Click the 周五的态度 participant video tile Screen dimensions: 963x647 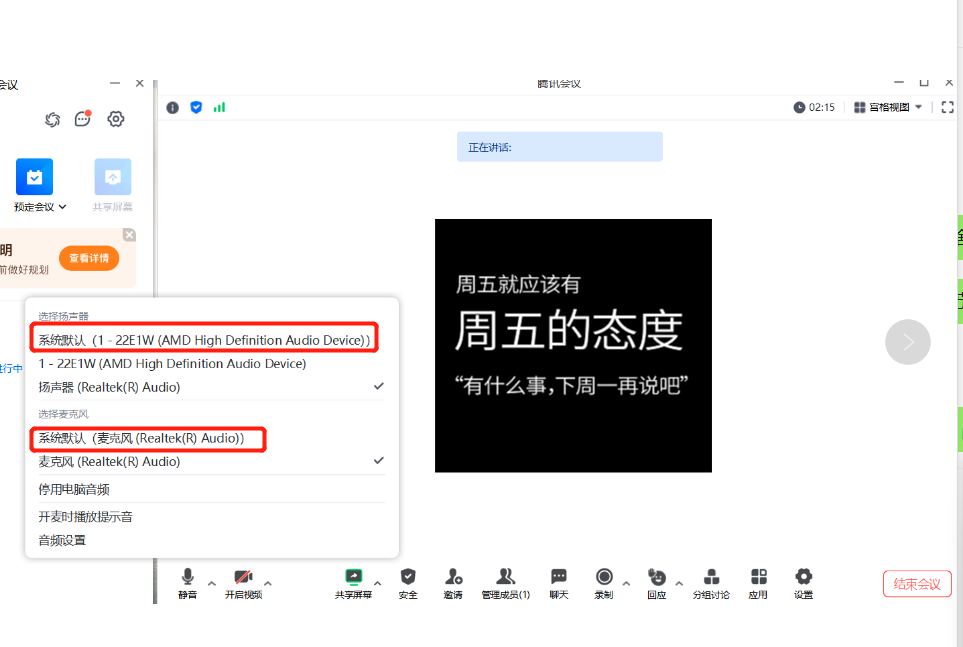coord(573,346)
